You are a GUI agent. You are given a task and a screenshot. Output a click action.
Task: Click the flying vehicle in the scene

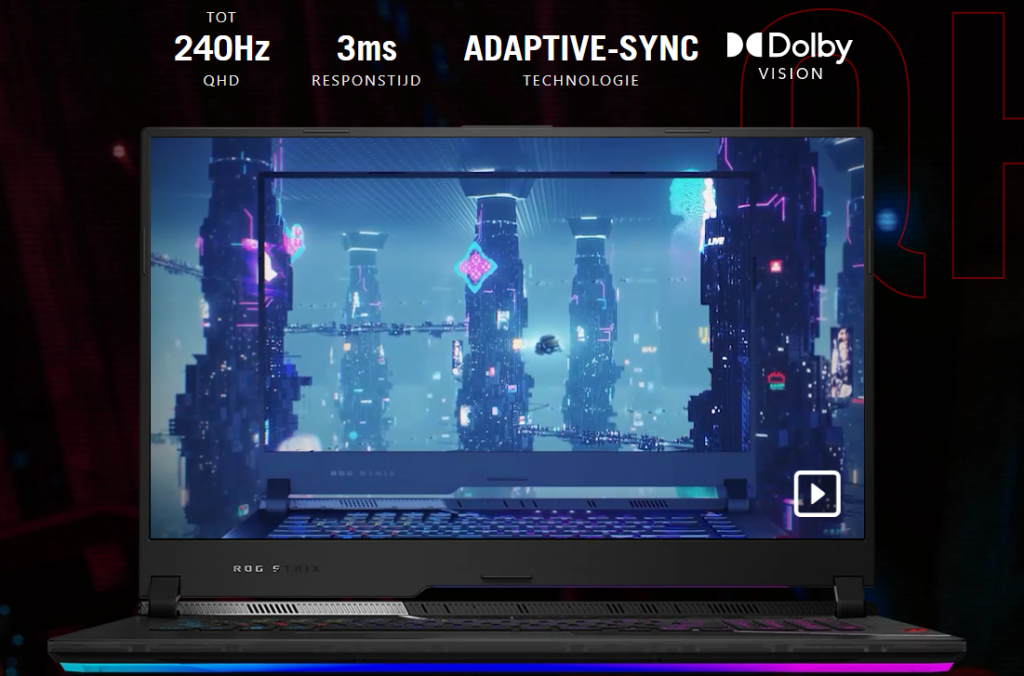coord(547,345)
